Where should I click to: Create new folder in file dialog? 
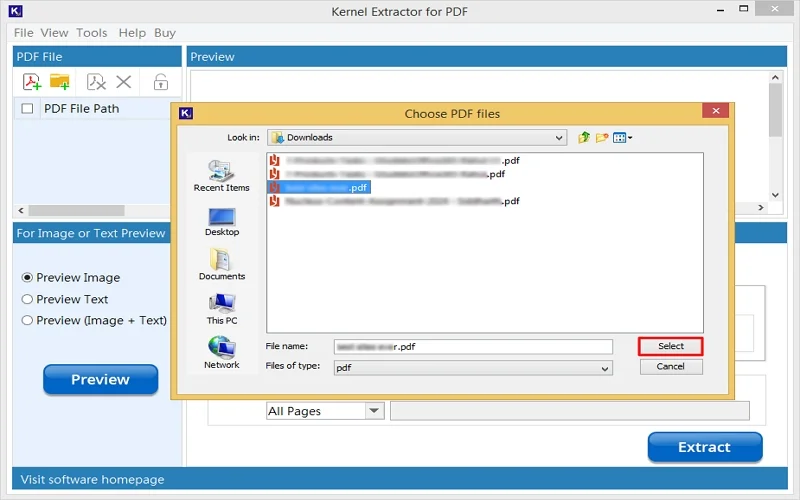pos(602,137)
